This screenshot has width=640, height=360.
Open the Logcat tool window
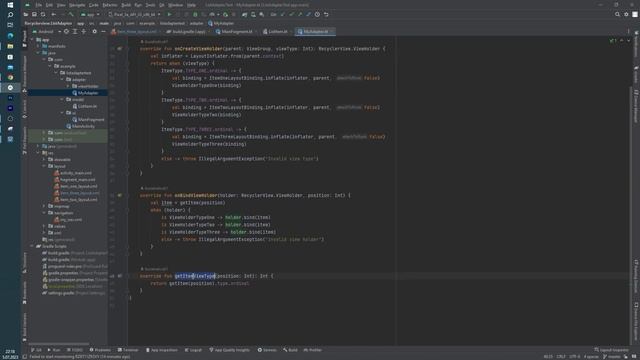point(193,350)
